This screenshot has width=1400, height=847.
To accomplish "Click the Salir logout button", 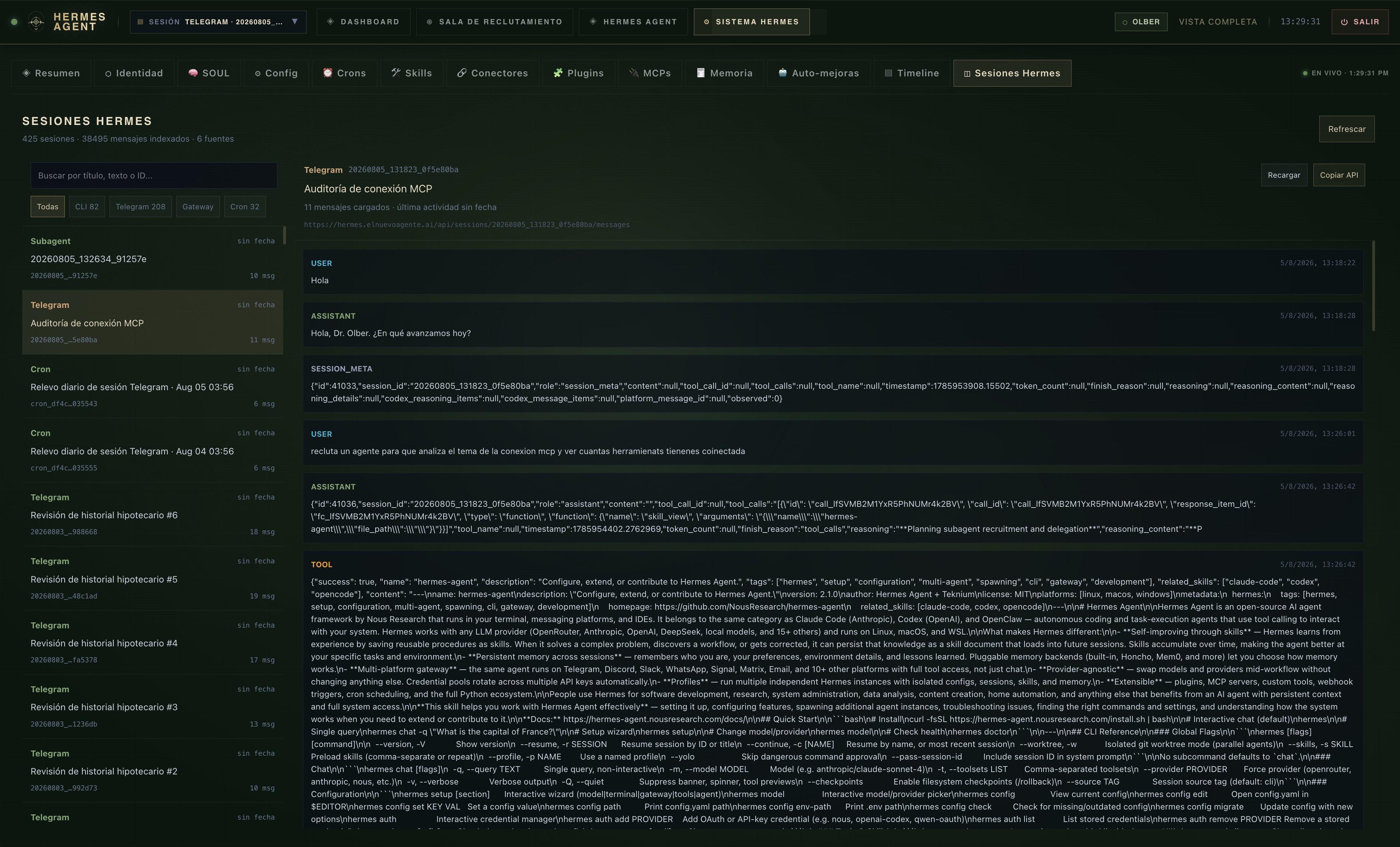I will pyautogui.click(x=1360, y=22).
